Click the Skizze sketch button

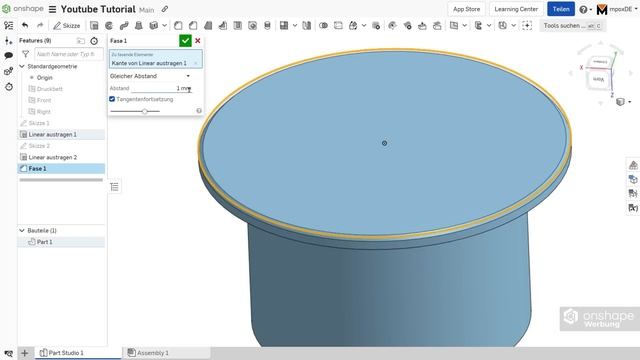coord(67,26)
